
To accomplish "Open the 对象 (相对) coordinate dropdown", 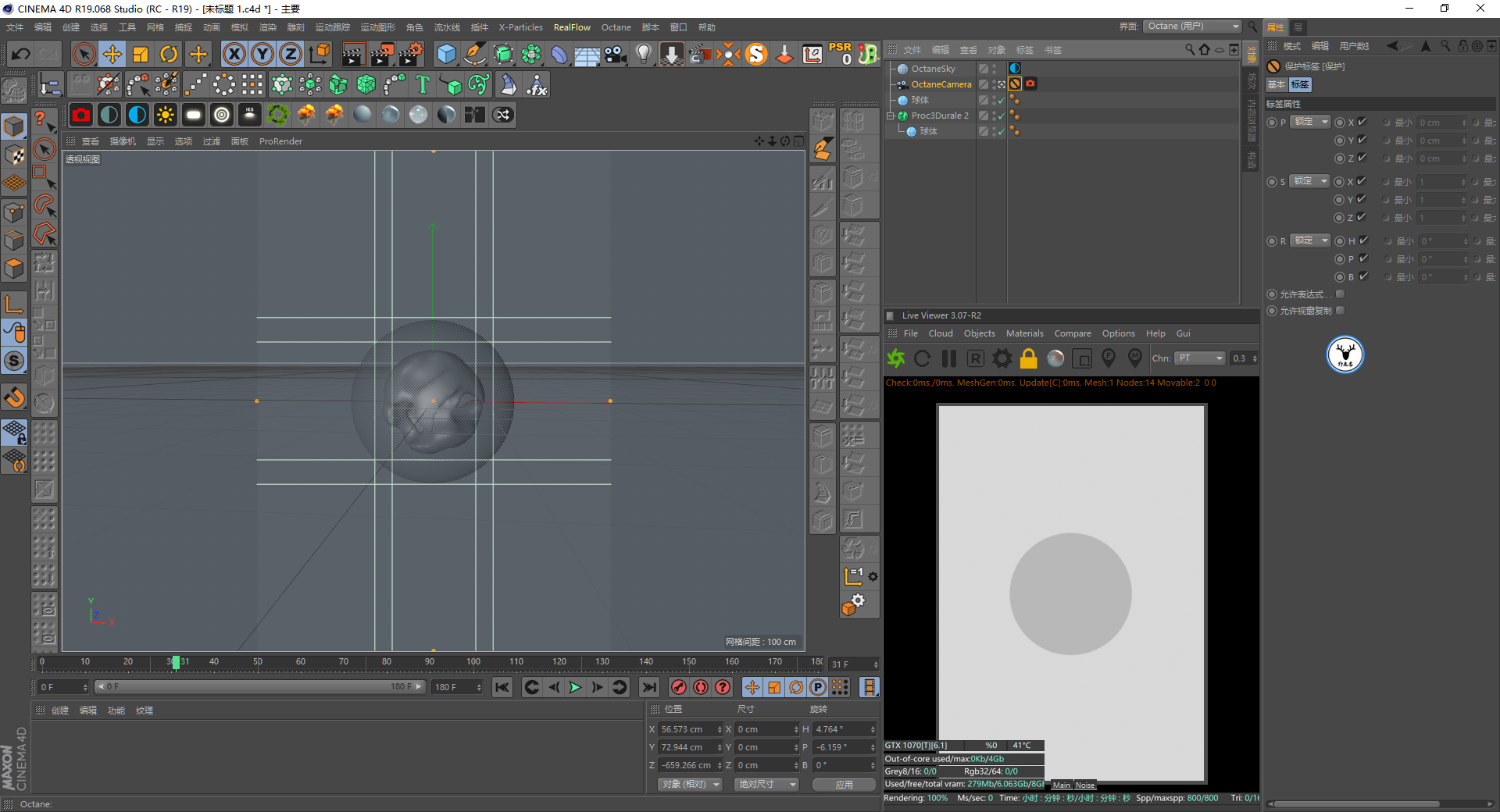I will point(691,784).
